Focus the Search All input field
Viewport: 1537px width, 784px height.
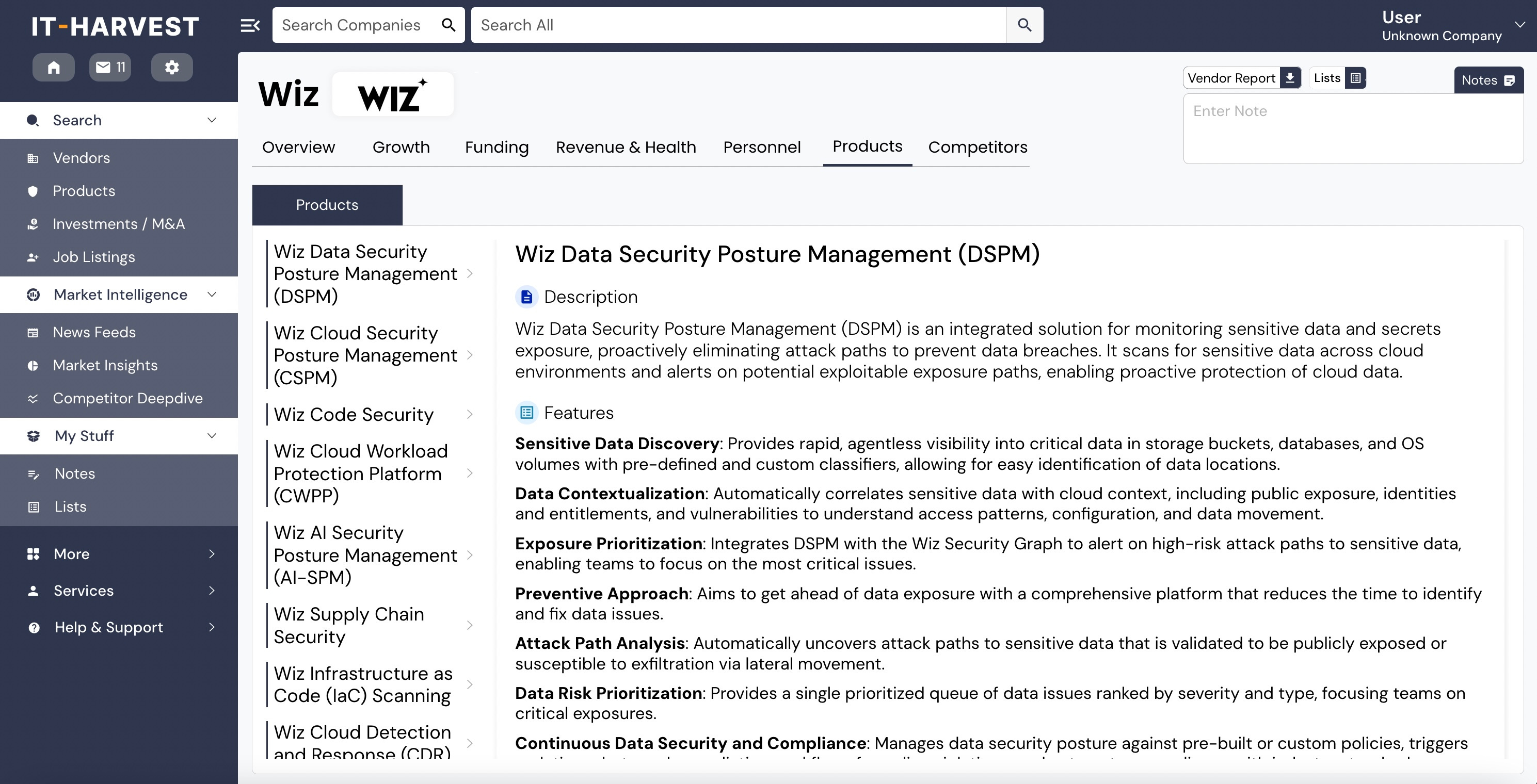click(739, 25)
